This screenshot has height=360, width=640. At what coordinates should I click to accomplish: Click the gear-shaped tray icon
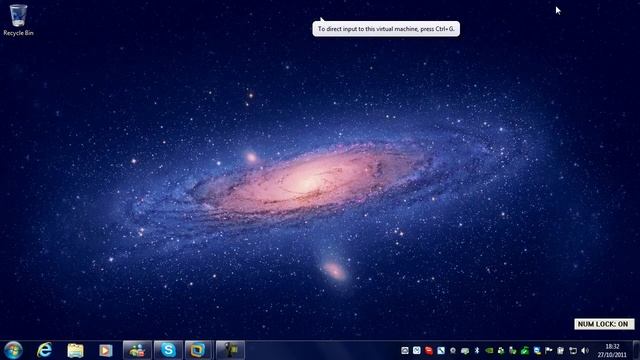453,351
